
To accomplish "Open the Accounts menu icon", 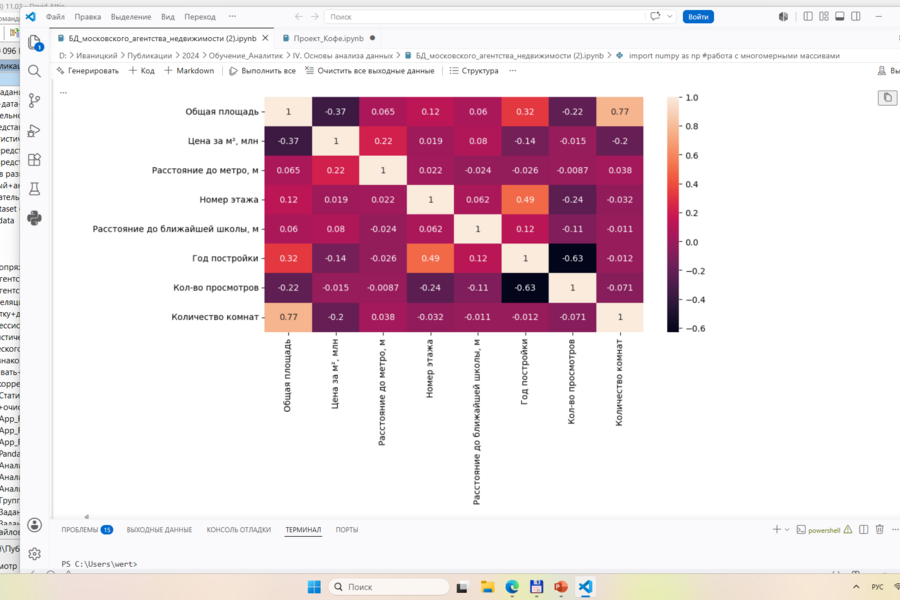I will 34,525.
